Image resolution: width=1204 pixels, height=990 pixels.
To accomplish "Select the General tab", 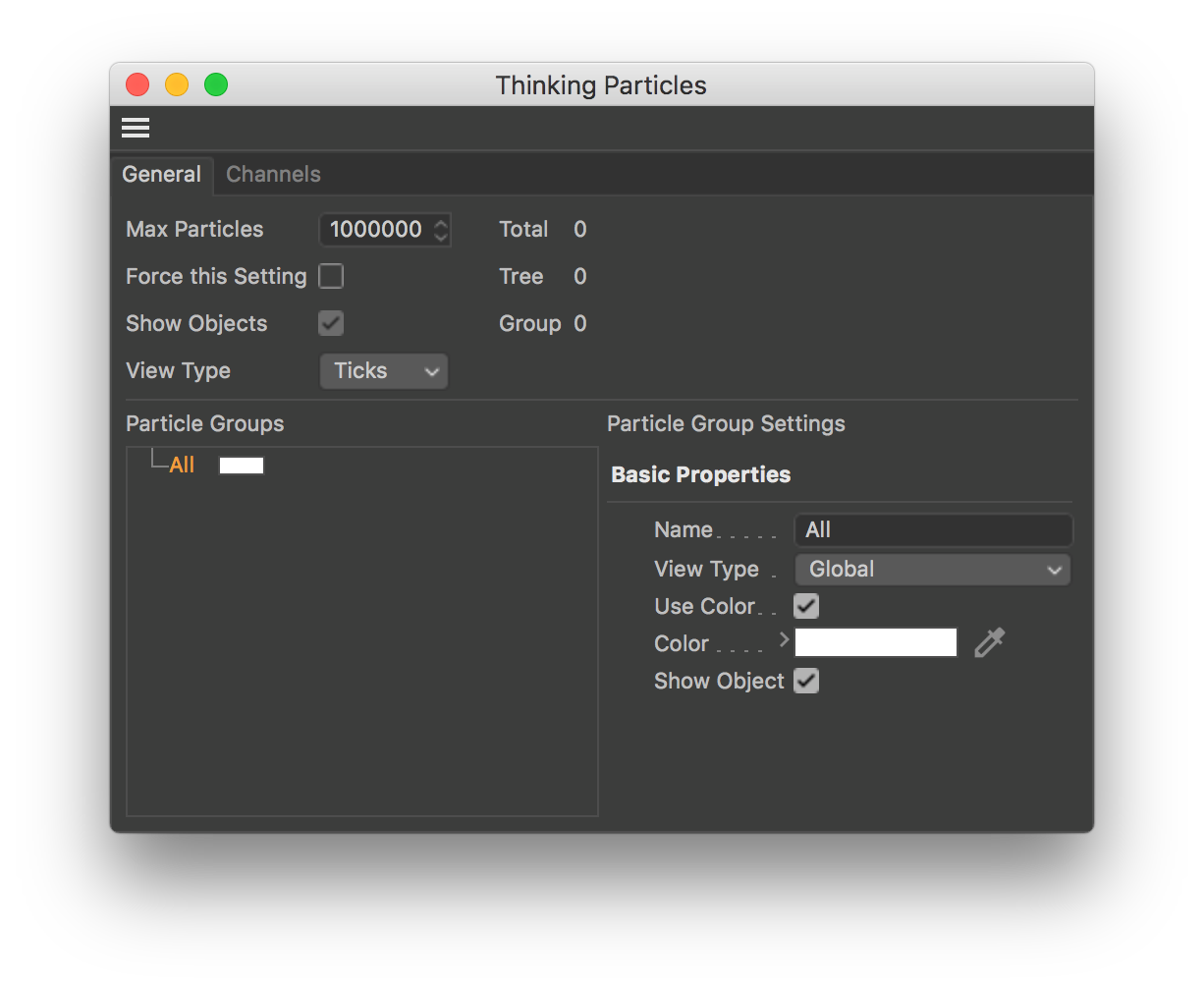I will point(161,174).
